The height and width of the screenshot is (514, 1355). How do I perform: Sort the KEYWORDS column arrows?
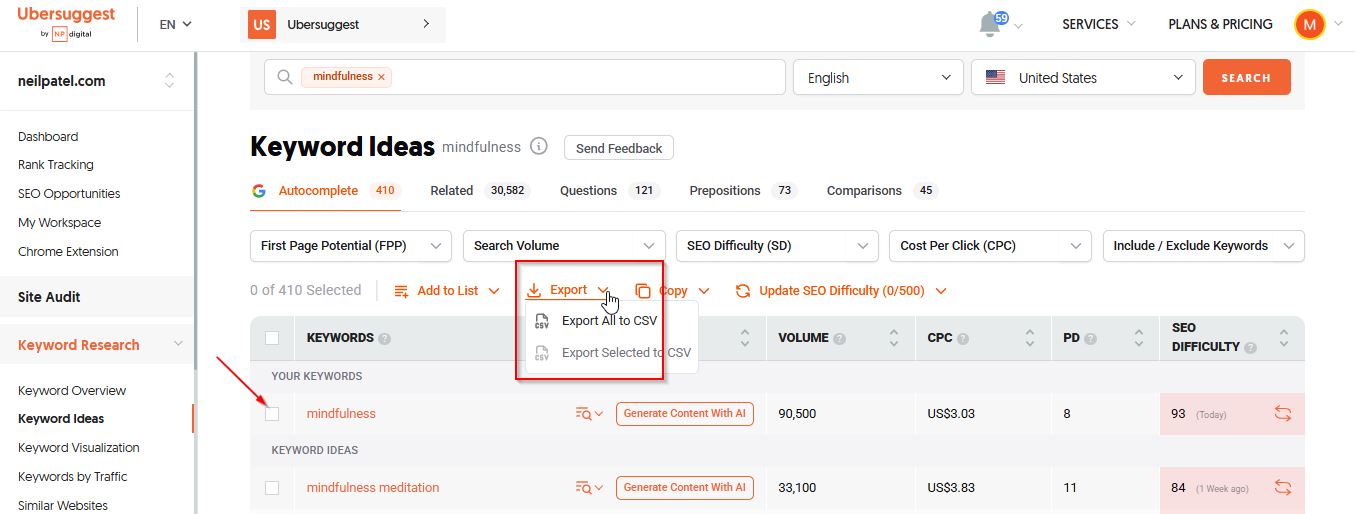coord(744,338)
